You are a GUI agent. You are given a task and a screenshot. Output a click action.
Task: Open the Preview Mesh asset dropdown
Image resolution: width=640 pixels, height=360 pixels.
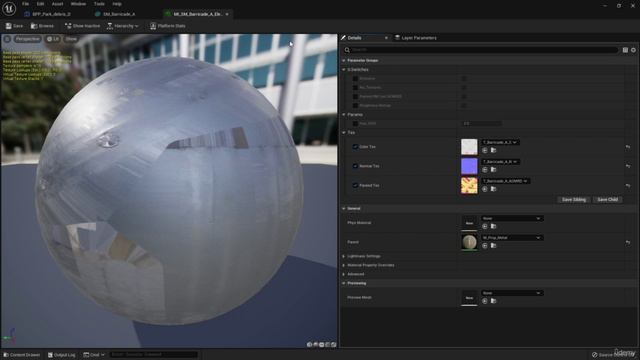click(512, 293)
